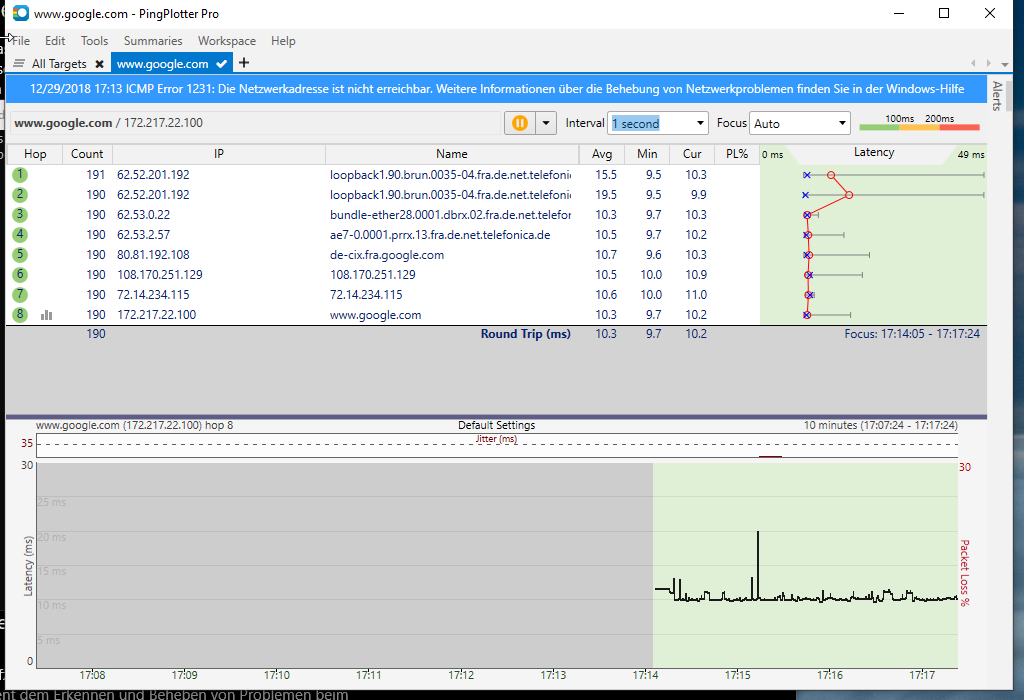
Task: Open the Help menu
Action: pyautogui.click(x=283, y=40)
